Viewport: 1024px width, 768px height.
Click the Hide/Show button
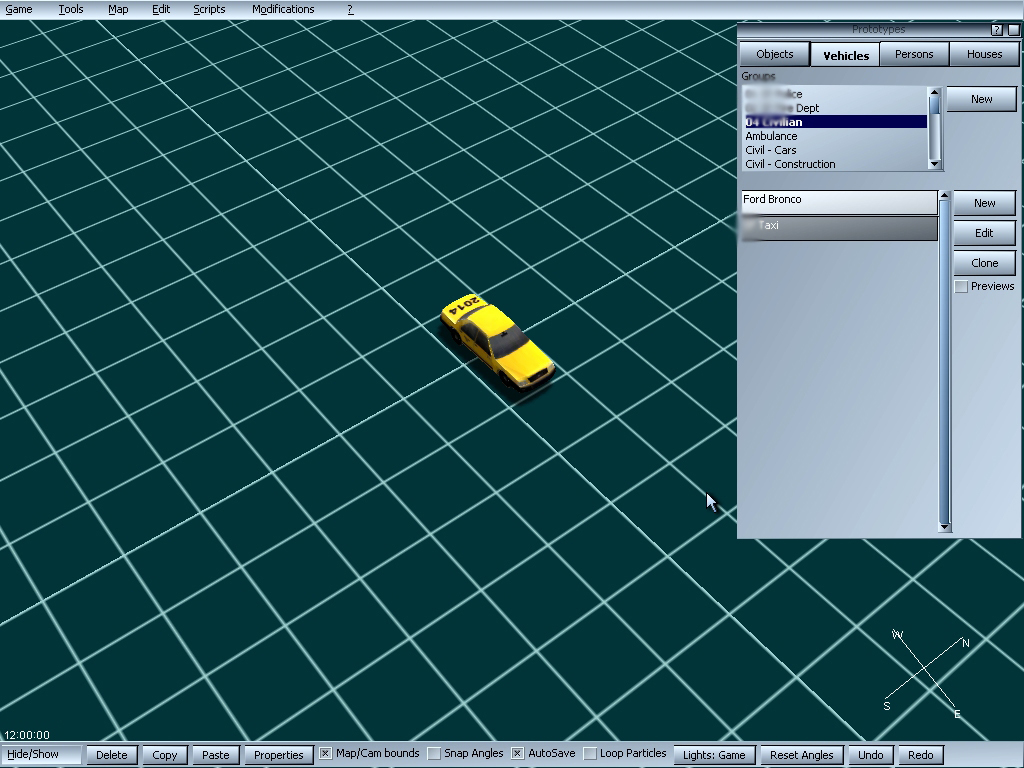coord(41,754)
